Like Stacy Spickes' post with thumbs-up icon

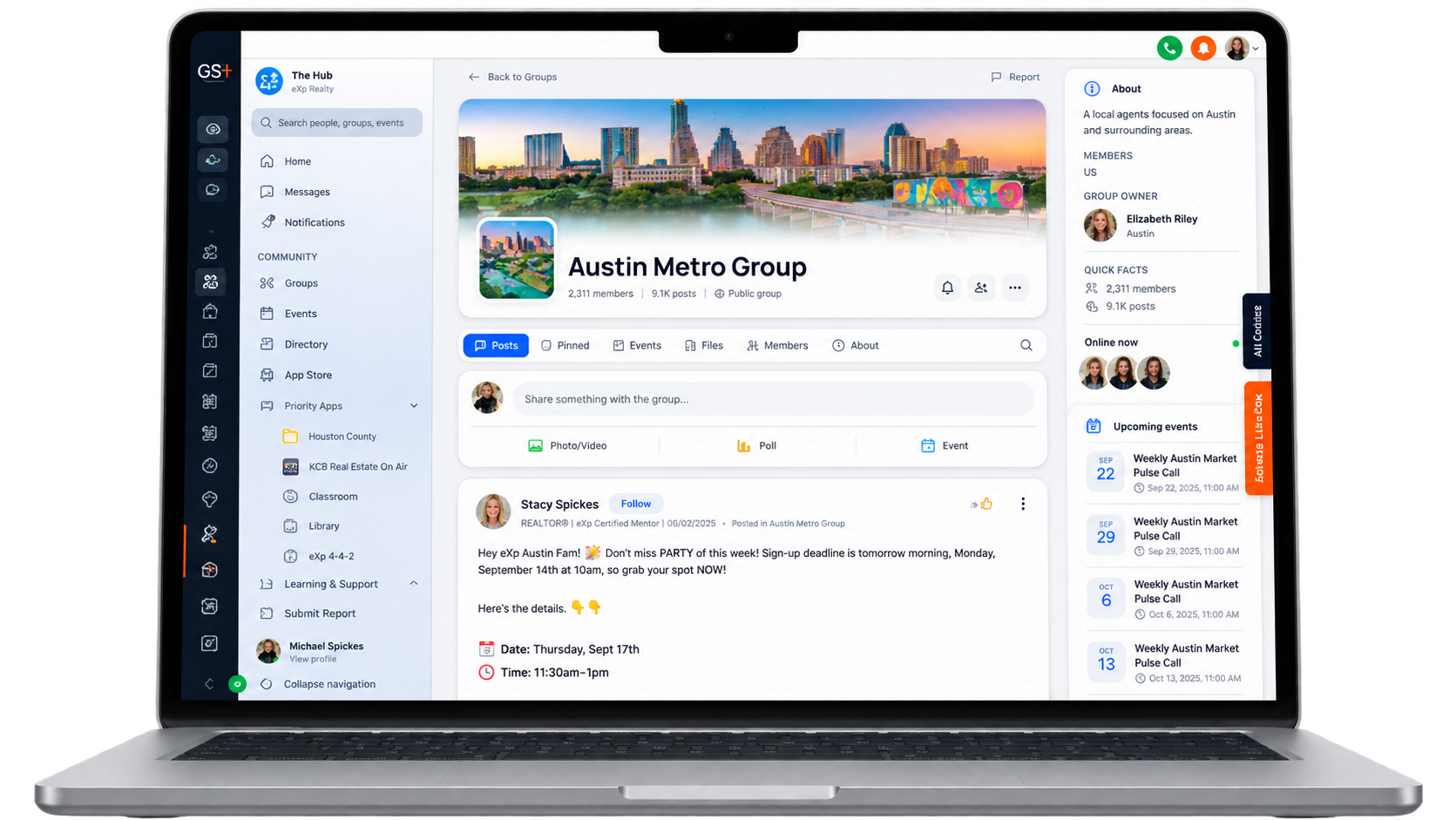pyautogui.click(x=986, y=504)
